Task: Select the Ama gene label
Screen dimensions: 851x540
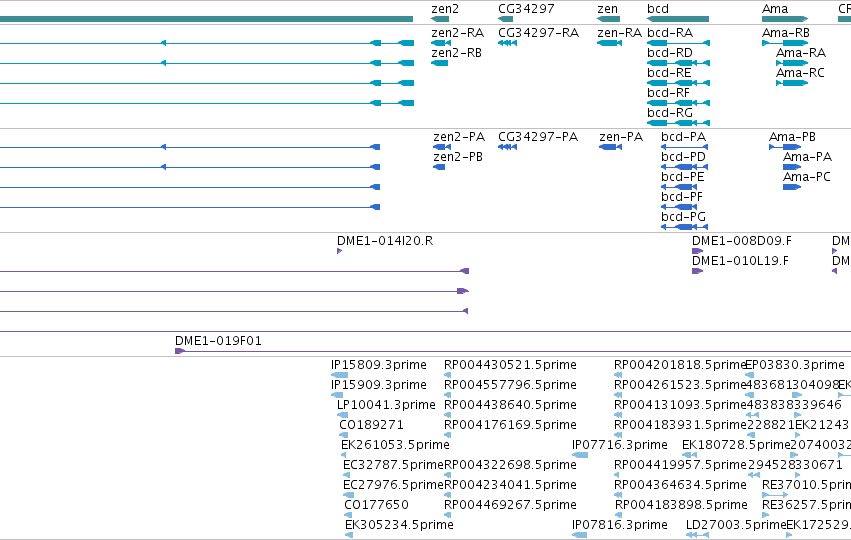Action: [774, 9]
